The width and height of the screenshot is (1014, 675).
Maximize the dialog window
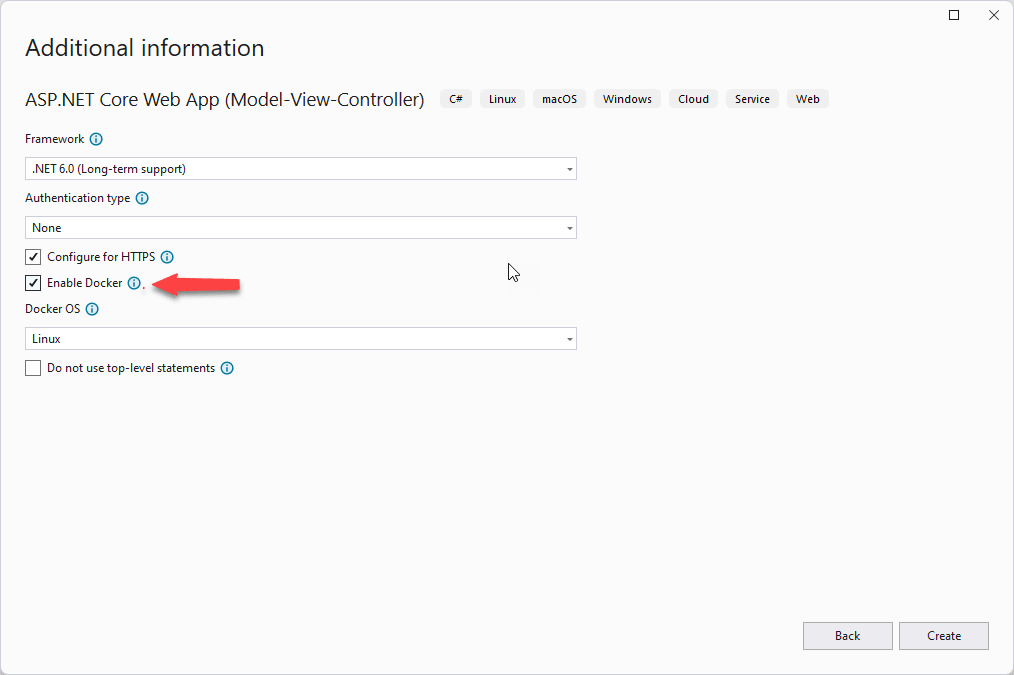pos(954,15)
